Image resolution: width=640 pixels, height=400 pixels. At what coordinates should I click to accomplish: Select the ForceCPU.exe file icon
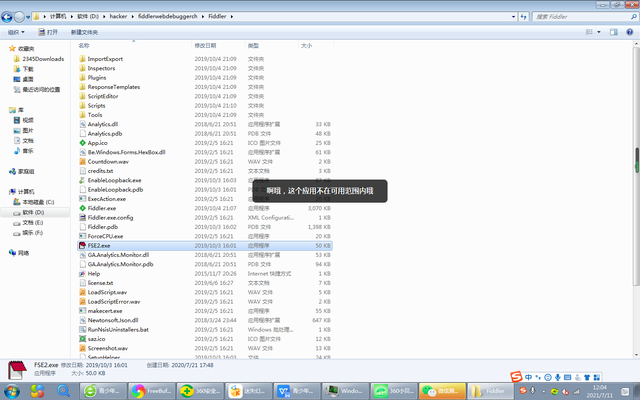[x=82, y=236]
